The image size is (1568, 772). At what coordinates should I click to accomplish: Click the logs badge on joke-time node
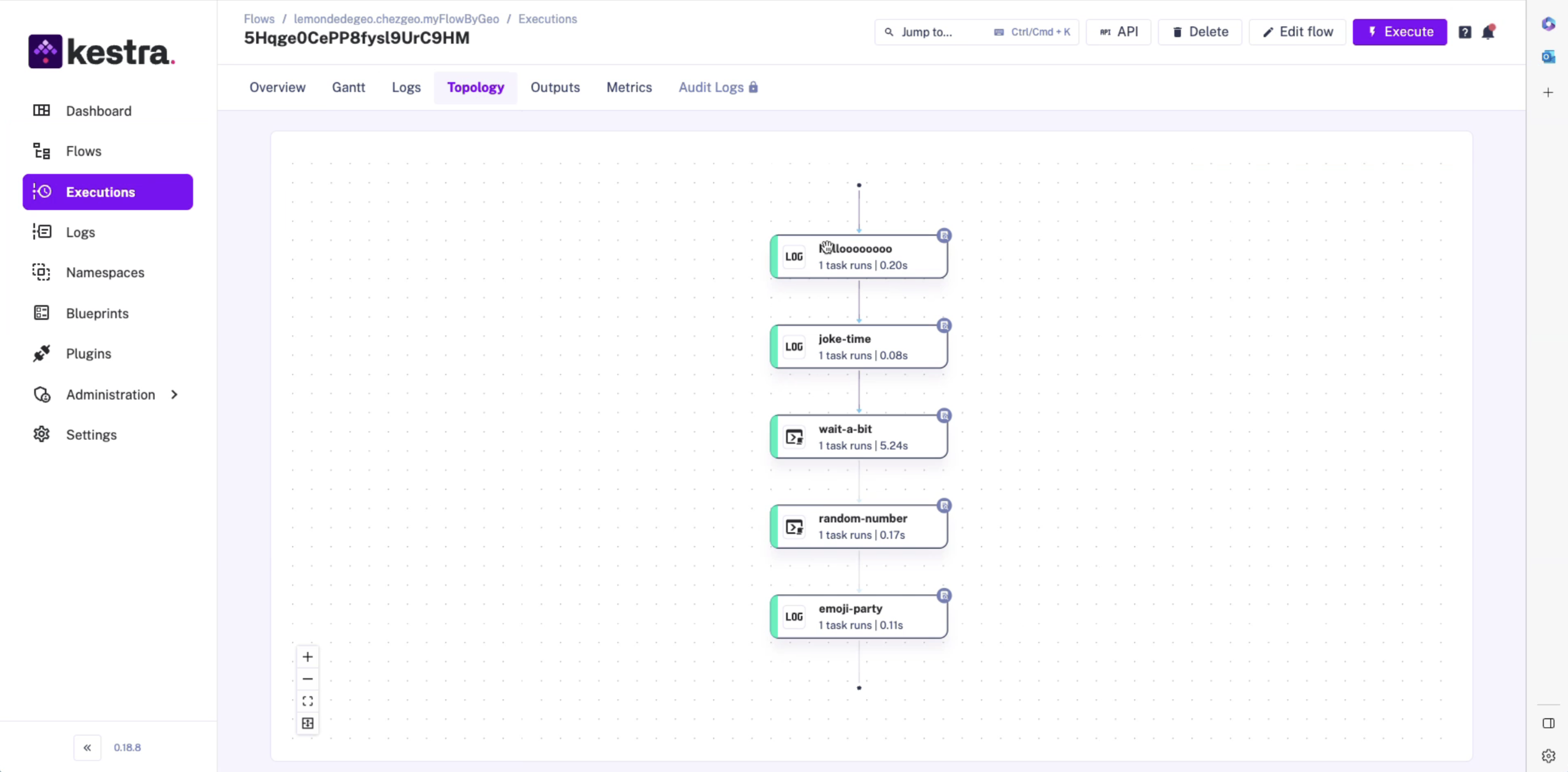click(944, 325)
